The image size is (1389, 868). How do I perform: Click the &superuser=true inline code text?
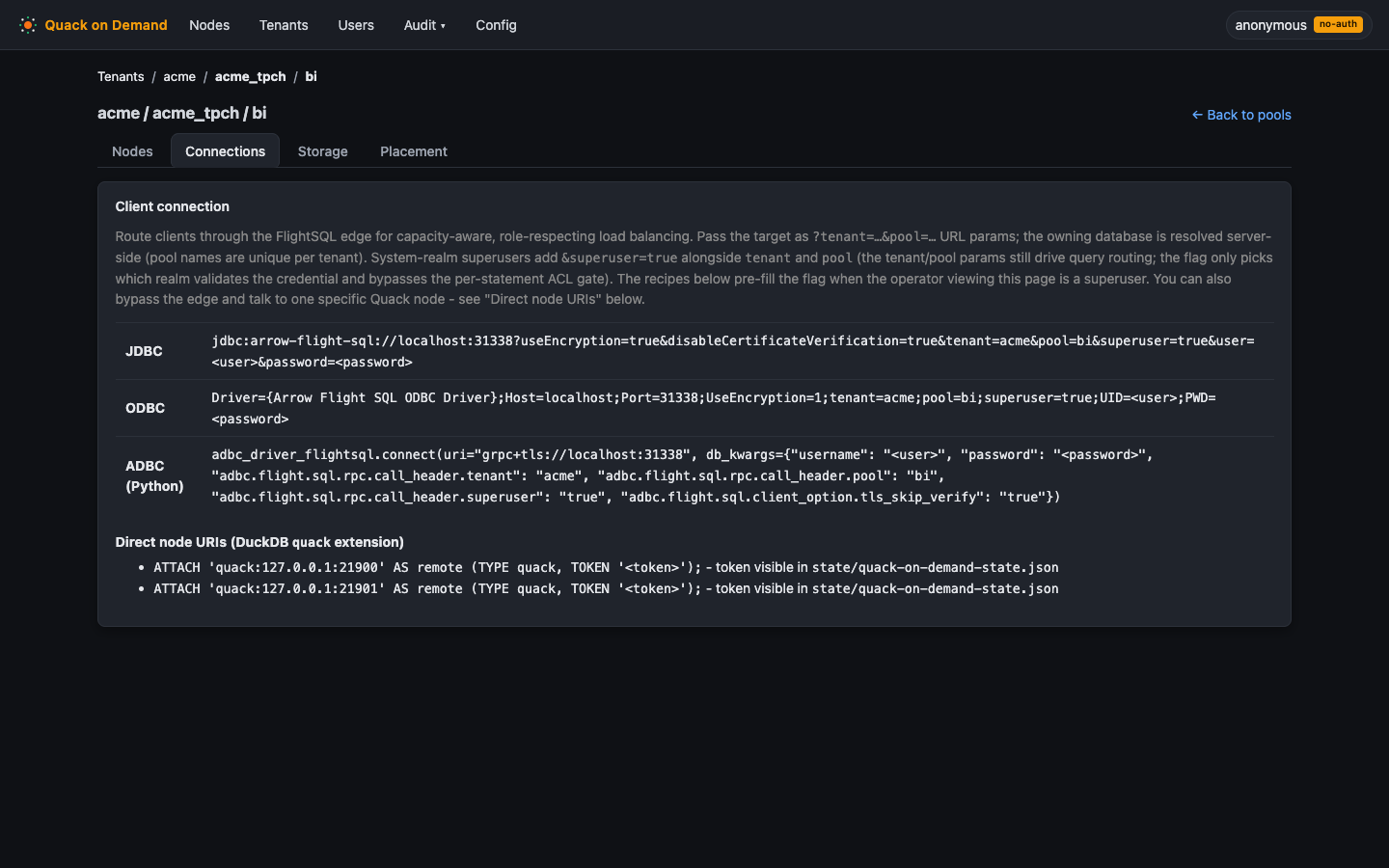click(x=619, y=258)
